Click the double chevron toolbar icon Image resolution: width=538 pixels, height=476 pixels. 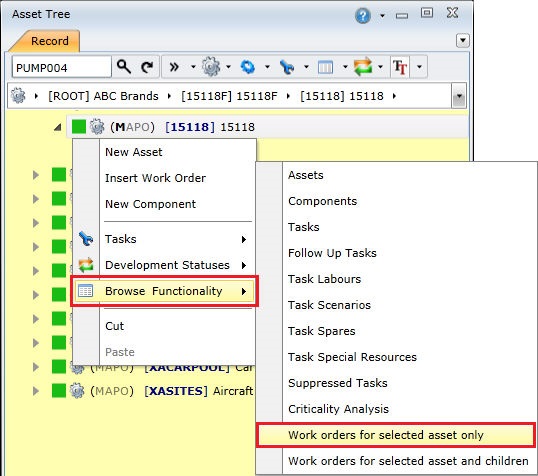pyautogui.click(x=174, y=67)
